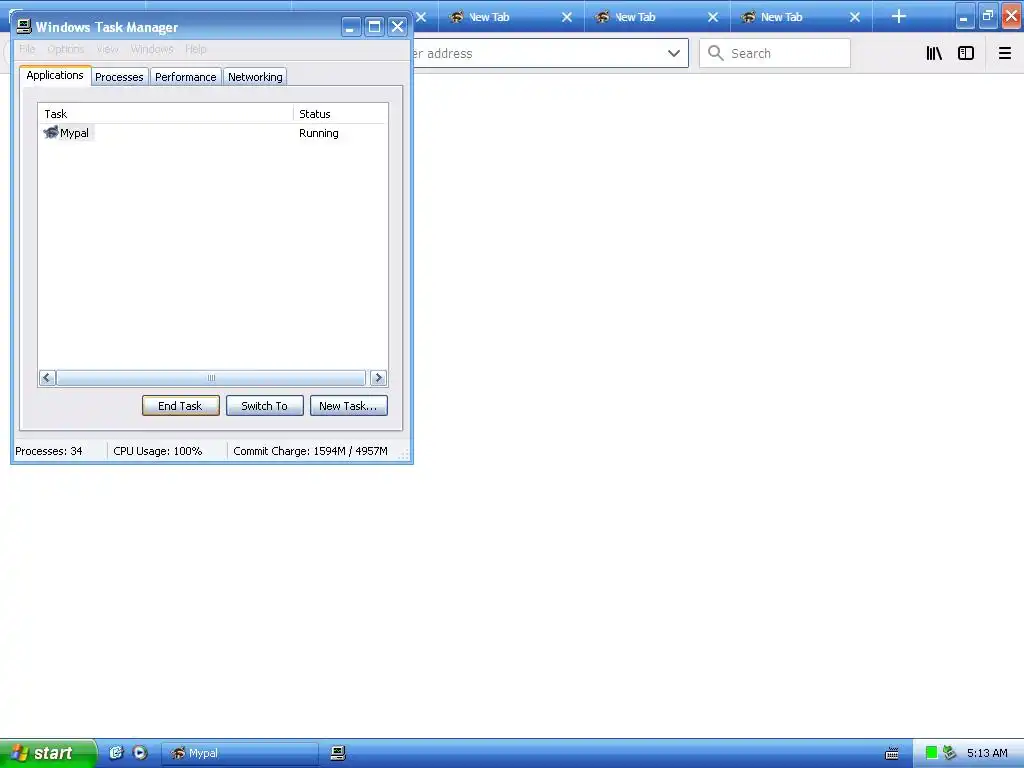Expand the address bar history dropdown

point(674,54)
